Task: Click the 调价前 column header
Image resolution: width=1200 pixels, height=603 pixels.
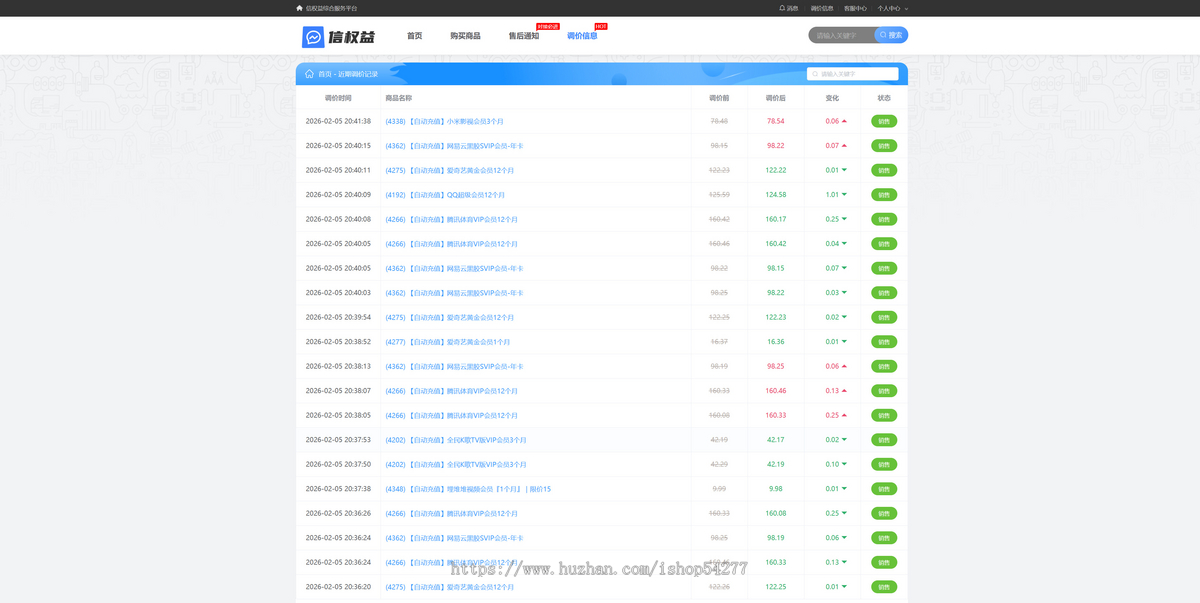Action: (x=719, y=98)
